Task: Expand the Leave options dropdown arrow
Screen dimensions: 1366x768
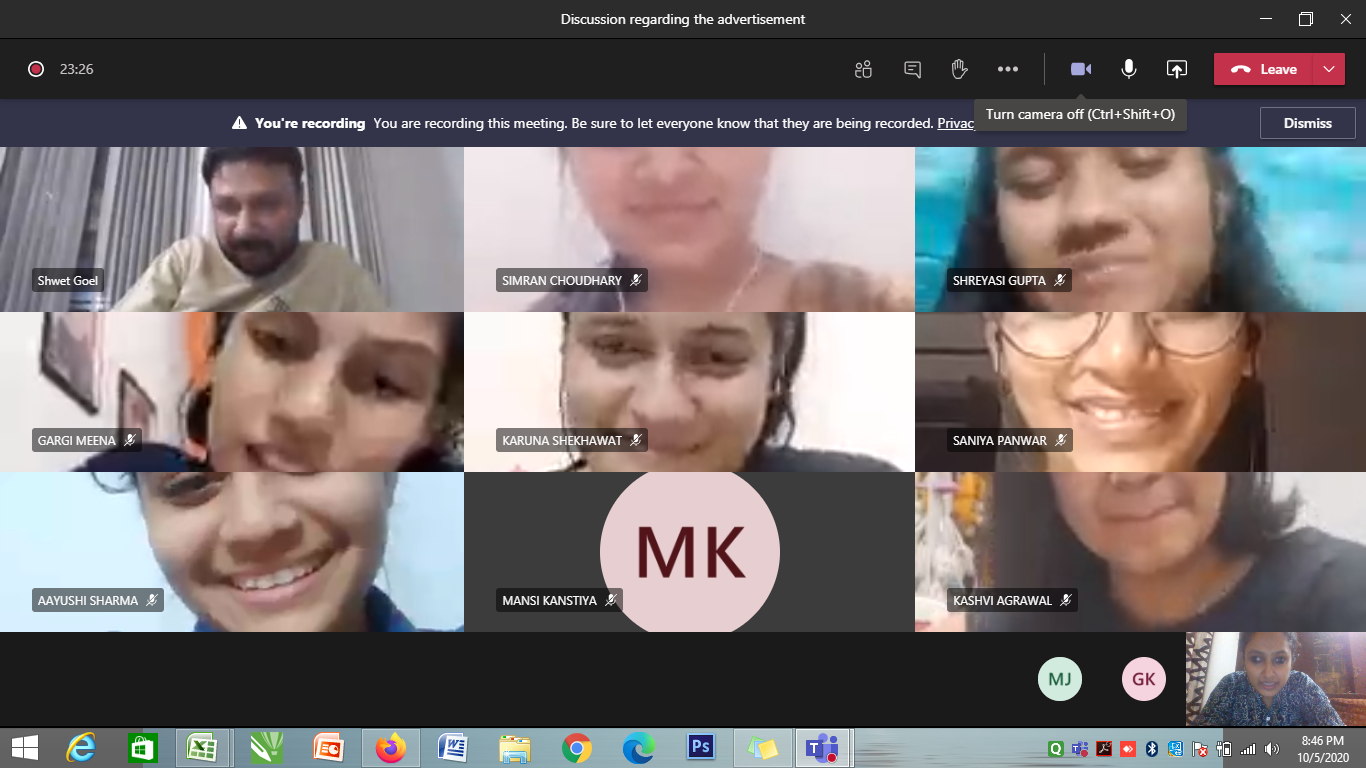Action: pos(1328,69)
